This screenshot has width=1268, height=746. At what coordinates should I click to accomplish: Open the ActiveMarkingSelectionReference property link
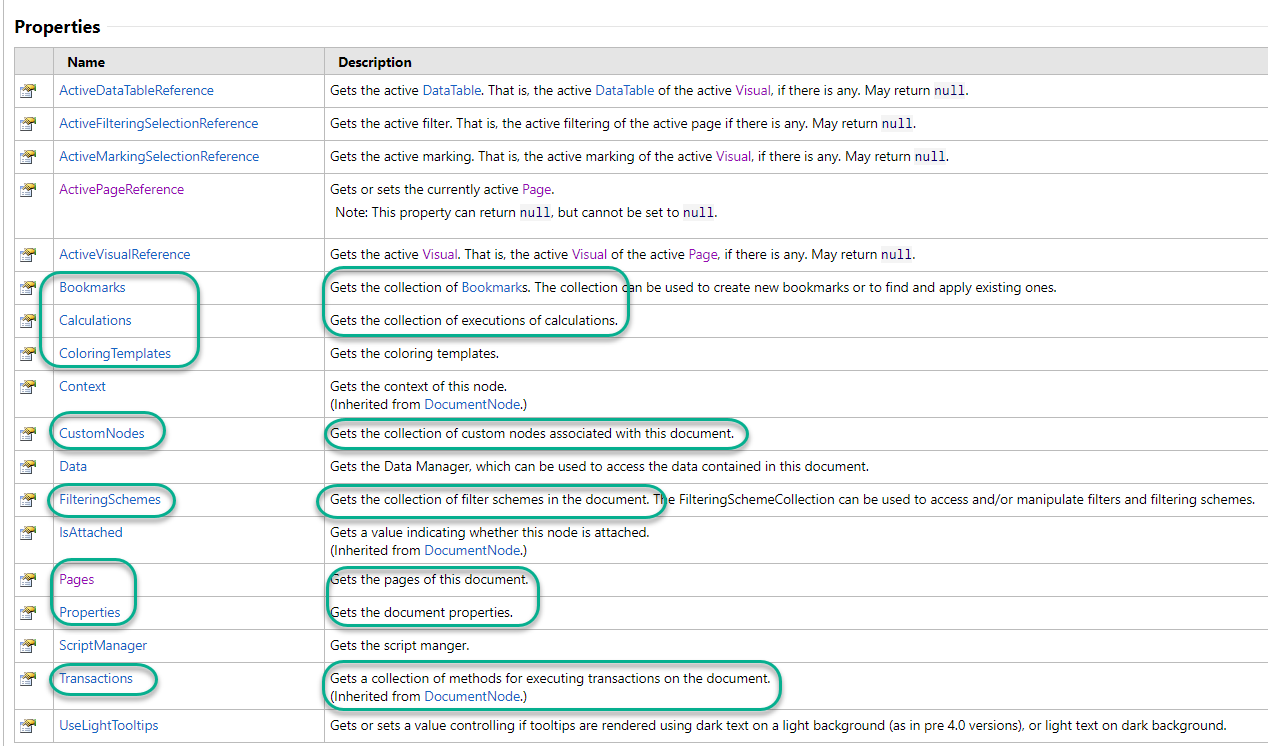click(x=158, y=156)
